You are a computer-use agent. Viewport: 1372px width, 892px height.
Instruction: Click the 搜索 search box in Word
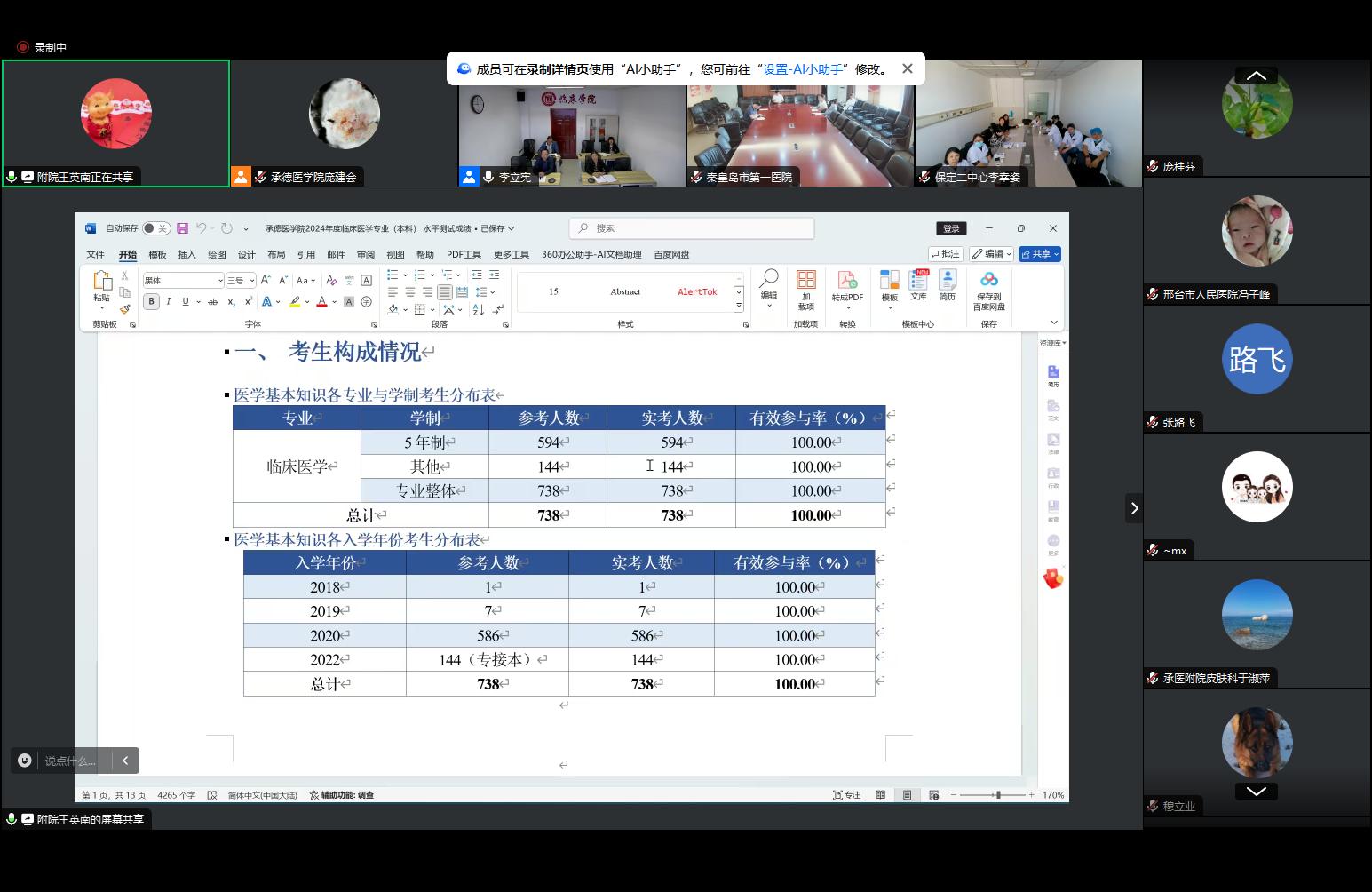692,228
